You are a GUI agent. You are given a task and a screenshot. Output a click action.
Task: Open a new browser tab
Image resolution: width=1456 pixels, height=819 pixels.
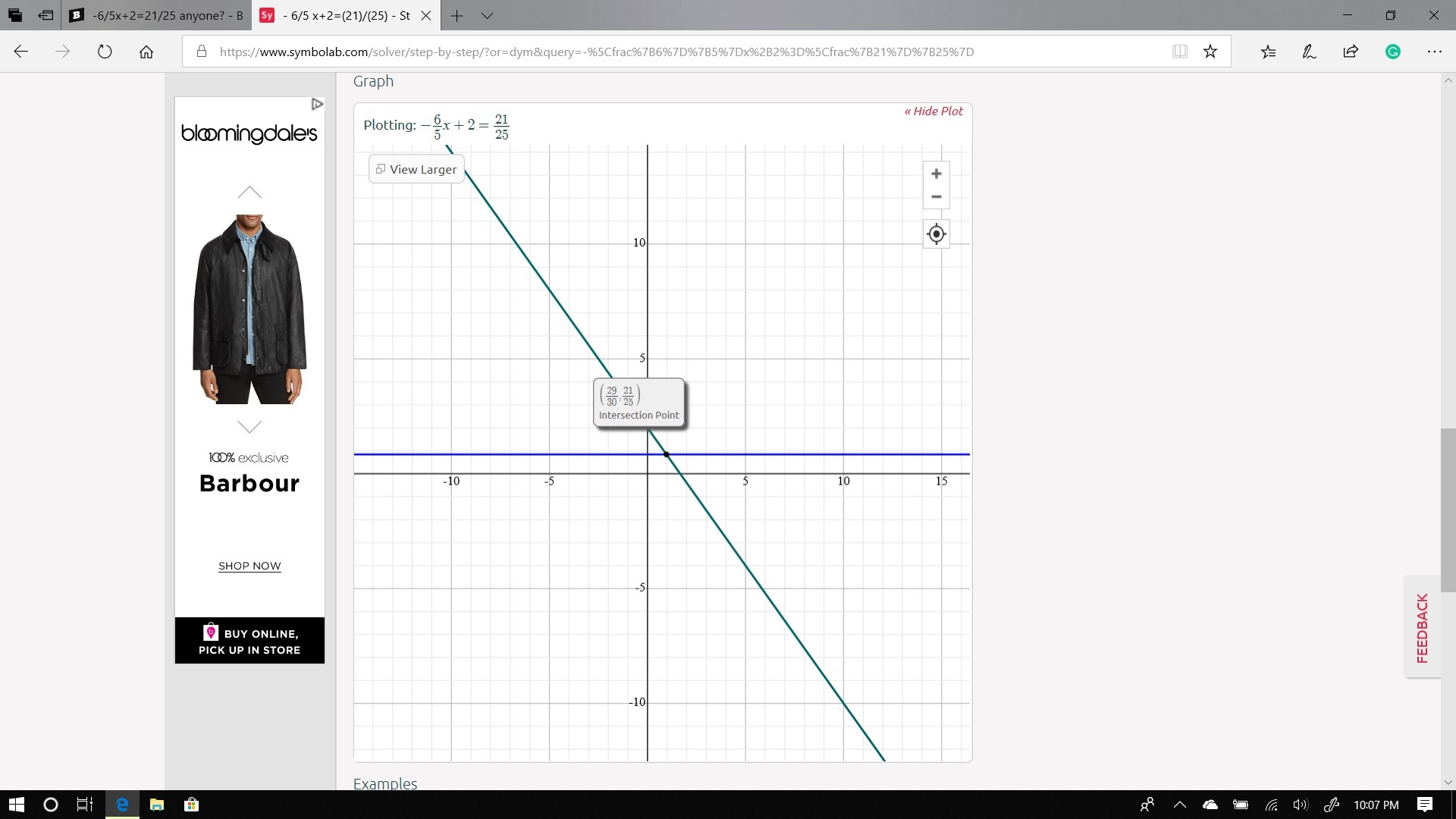point(457,15)
